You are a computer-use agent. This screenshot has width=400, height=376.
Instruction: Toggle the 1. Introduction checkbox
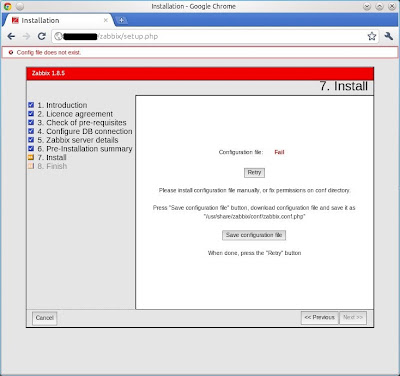31,105
